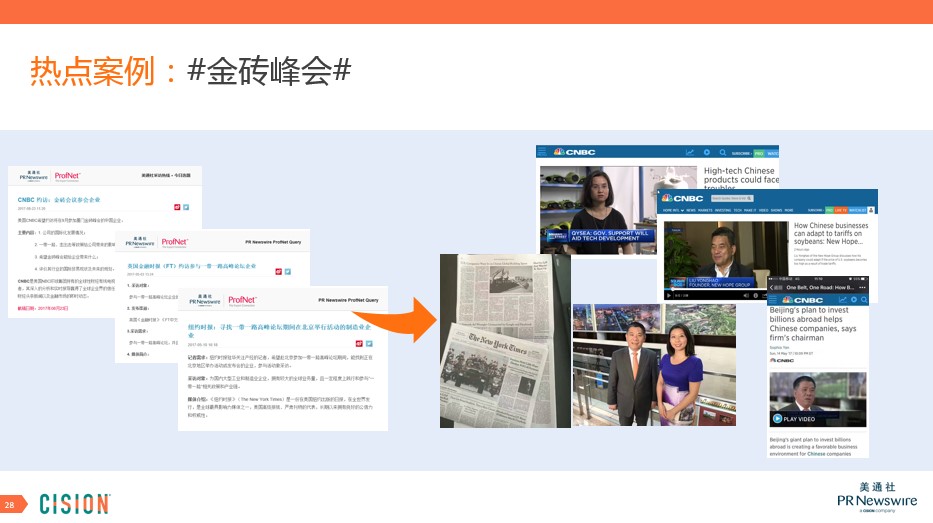Click pink deadline date text on CNBC query
Image resolution: width=933 pixels, height=523 pixels.
(43, 308)
